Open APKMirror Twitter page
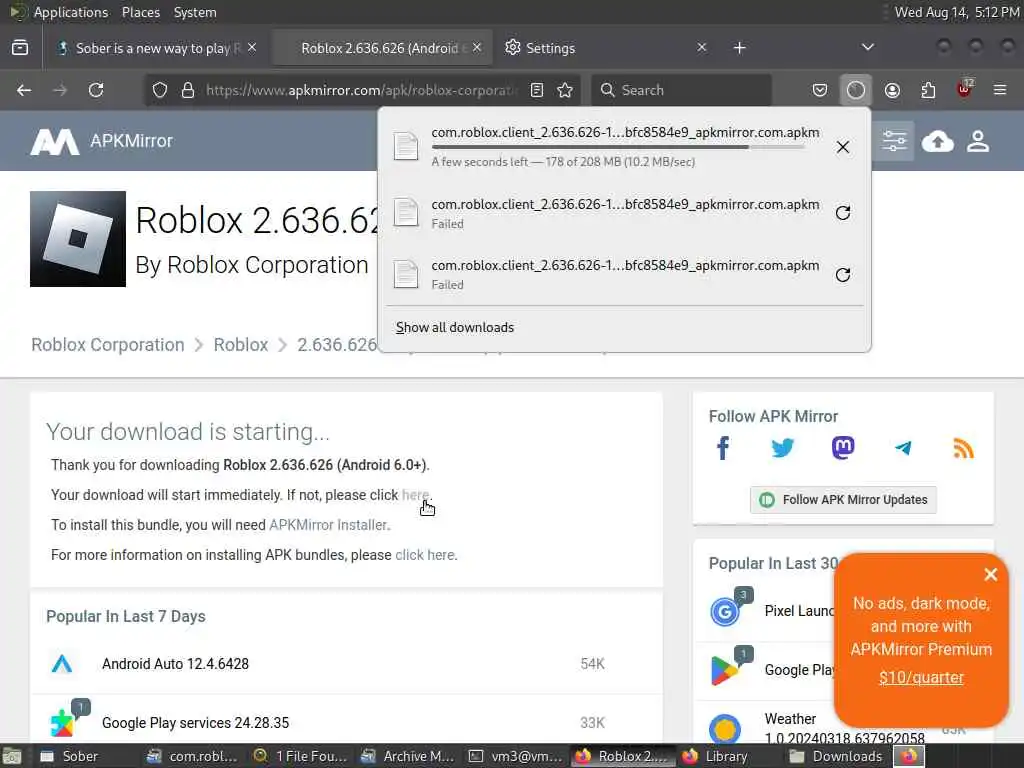The height and width of the screenshot is (768, 1024). pyautogui.click(x=782, y=448)
